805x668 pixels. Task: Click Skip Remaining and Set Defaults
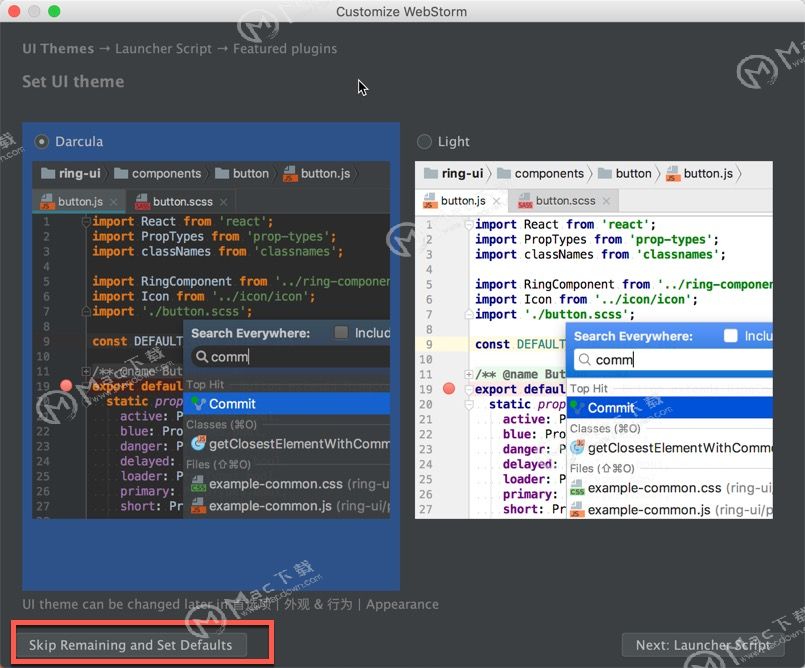(130, 645)
